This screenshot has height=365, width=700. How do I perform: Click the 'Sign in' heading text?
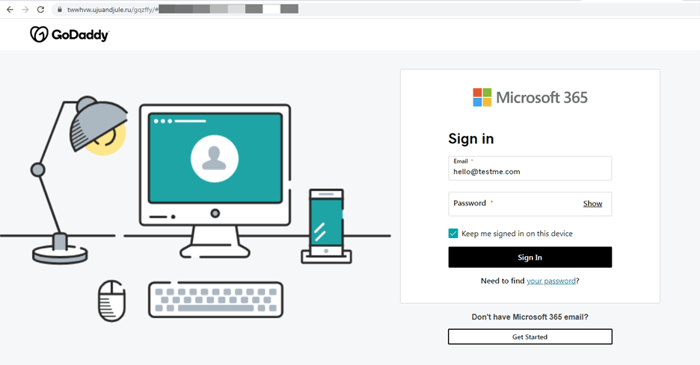click(x=471, y=139)
